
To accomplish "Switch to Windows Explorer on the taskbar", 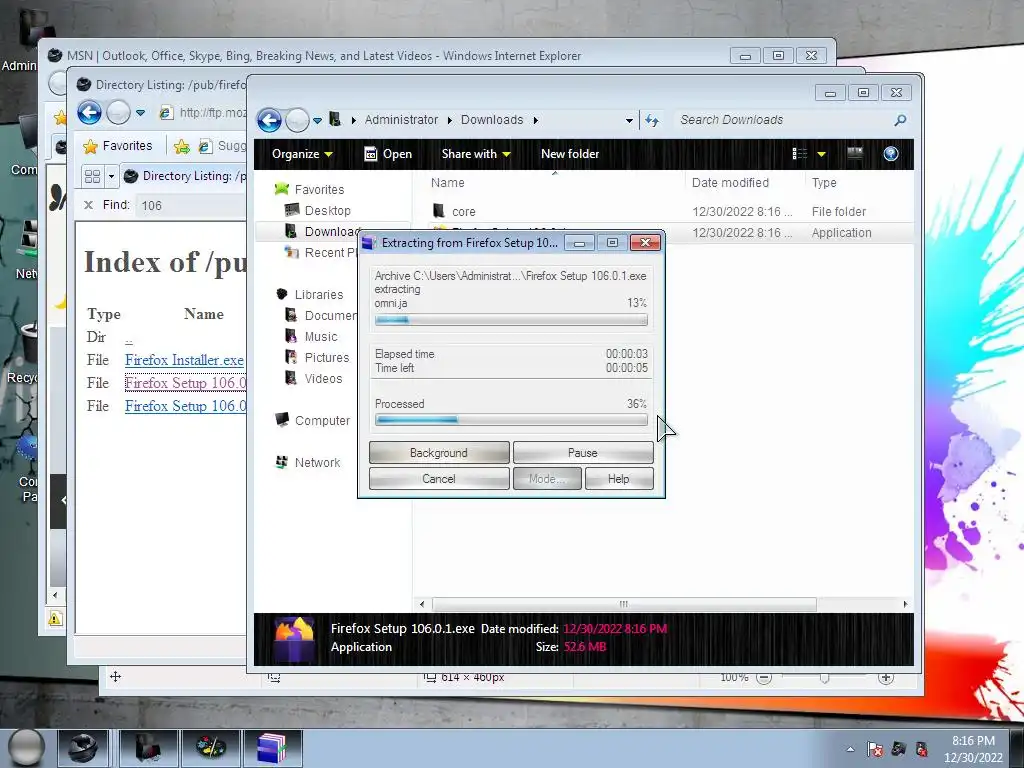I will point(148,748).
